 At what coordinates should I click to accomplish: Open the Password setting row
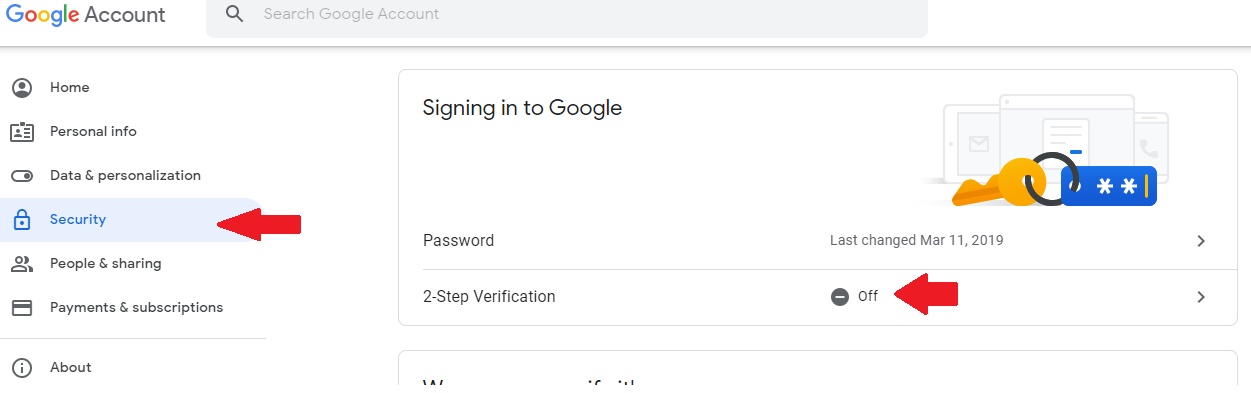coord(818,241)
